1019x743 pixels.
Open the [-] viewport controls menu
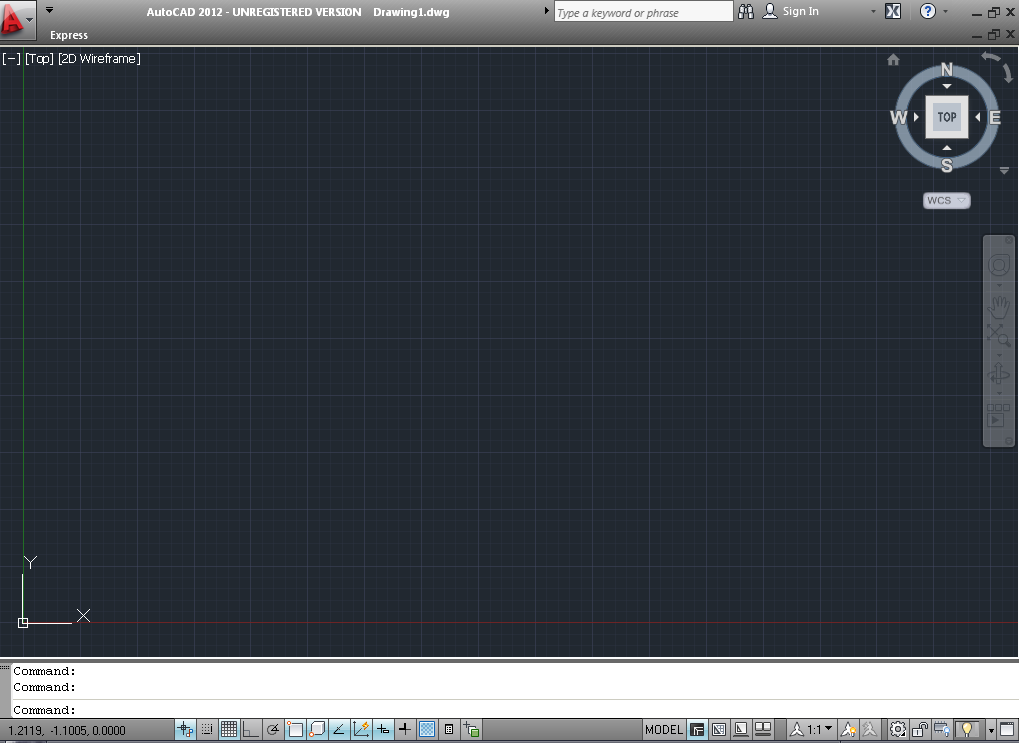[12, 59]
